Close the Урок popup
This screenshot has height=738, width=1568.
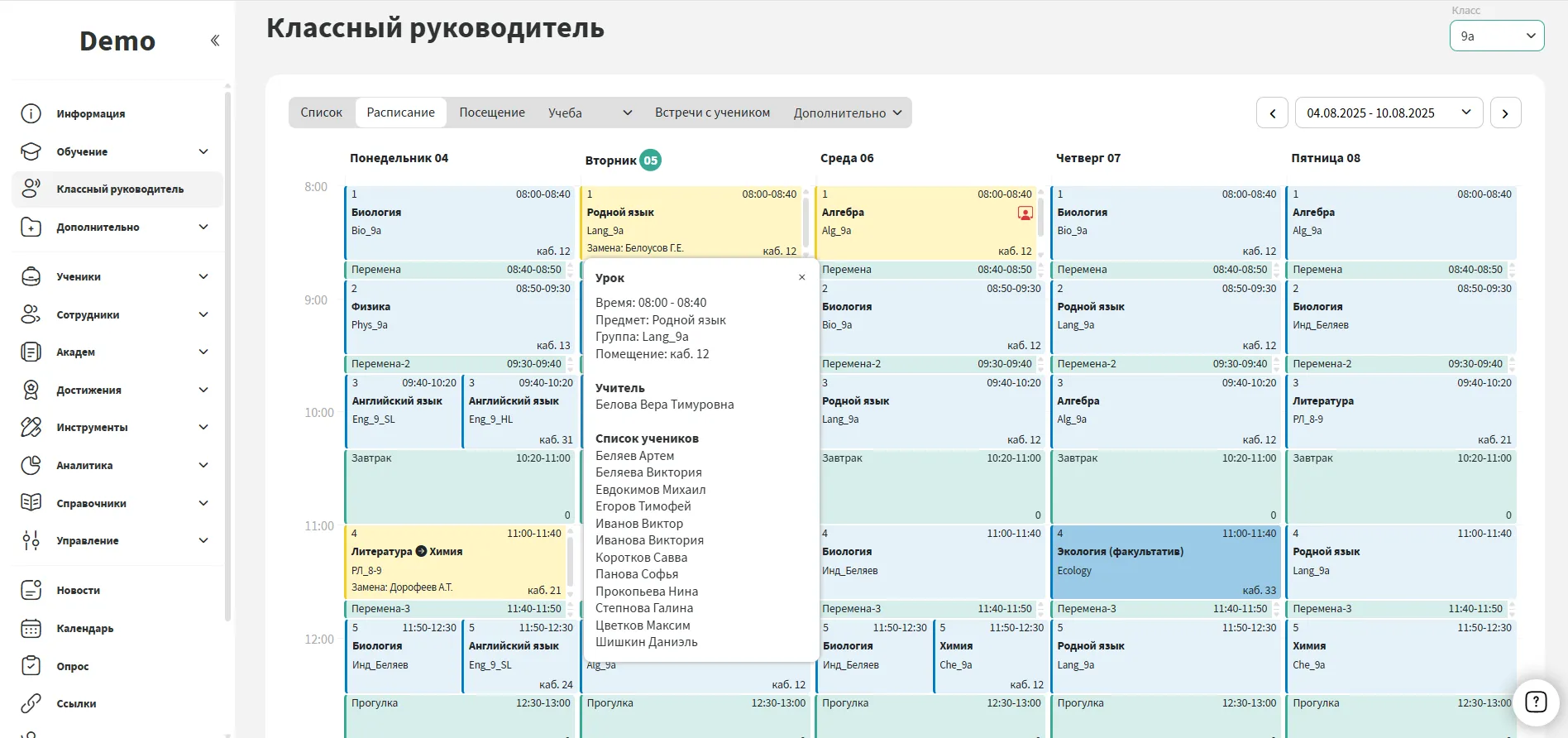coord(801,277)
